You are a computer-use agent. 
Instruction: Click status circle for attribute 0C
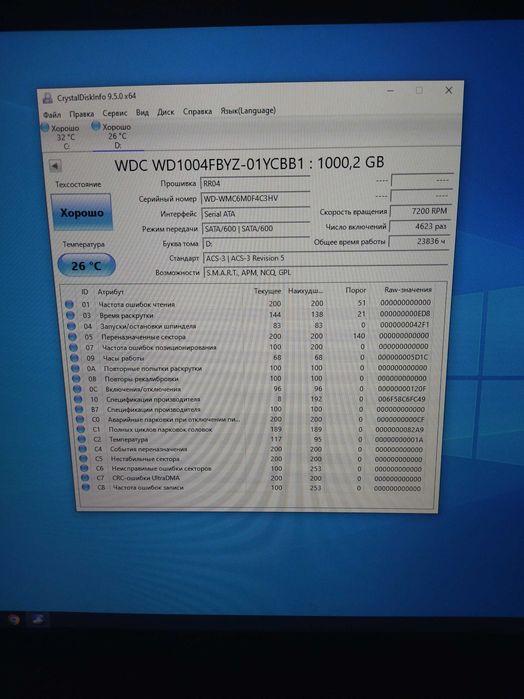tap(78, 389)
